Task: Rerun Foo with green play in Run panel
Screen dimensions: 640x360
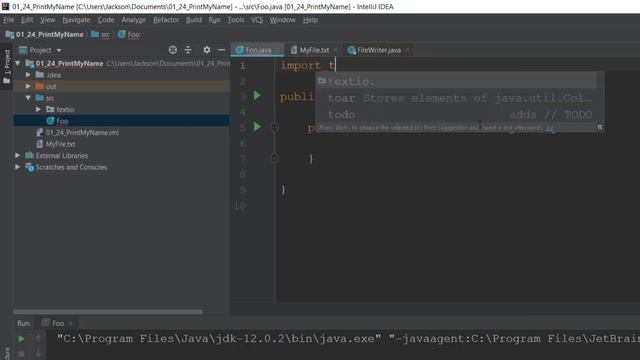Action: pyautogui.click(x=21, y=339)
